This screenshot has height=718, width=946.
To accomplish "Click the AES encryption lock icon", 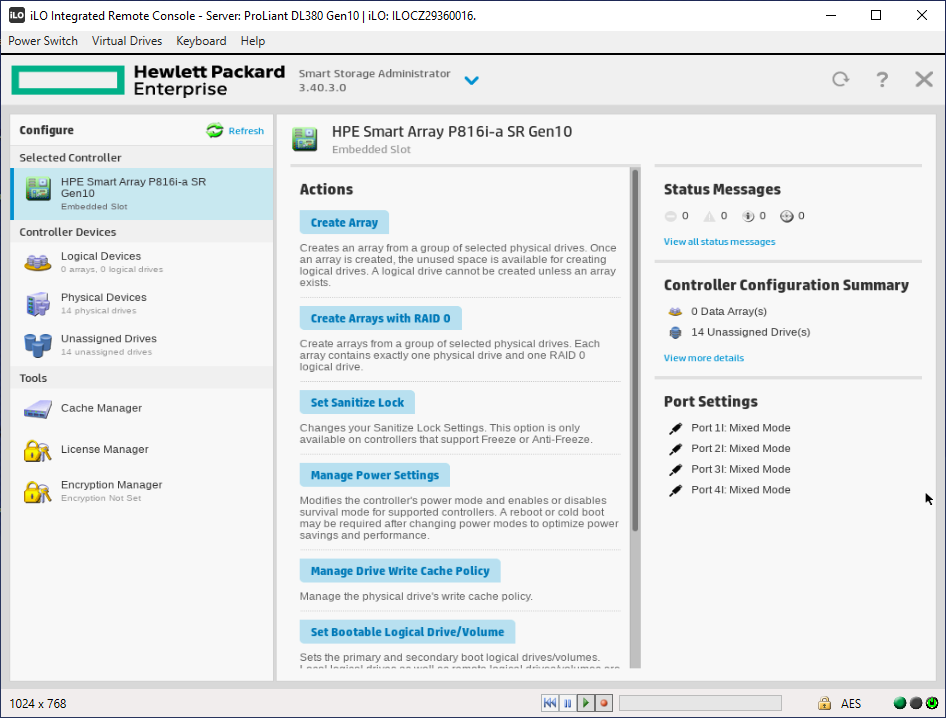I will pos(824,703).
